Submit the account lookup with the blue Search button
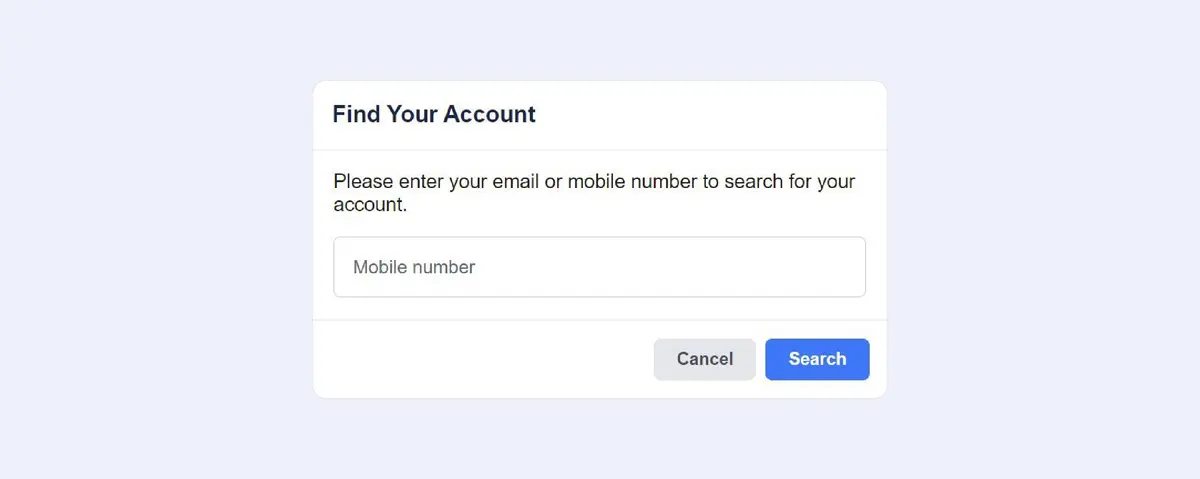The height and width of the screenshot is (479, 1200). tap(817, 359)
